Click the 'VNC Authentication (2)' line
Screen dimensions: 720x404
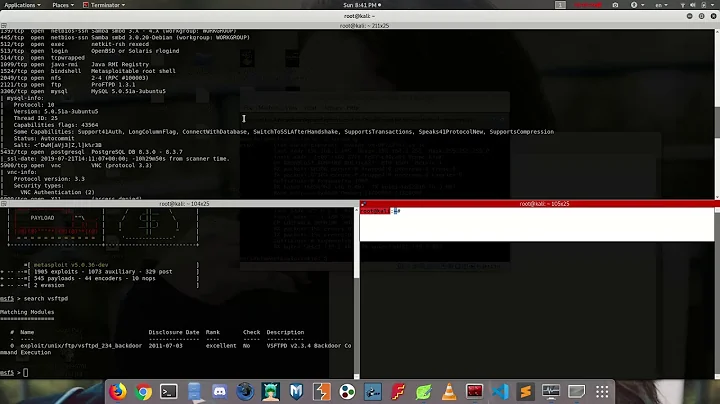pos(57,192)
